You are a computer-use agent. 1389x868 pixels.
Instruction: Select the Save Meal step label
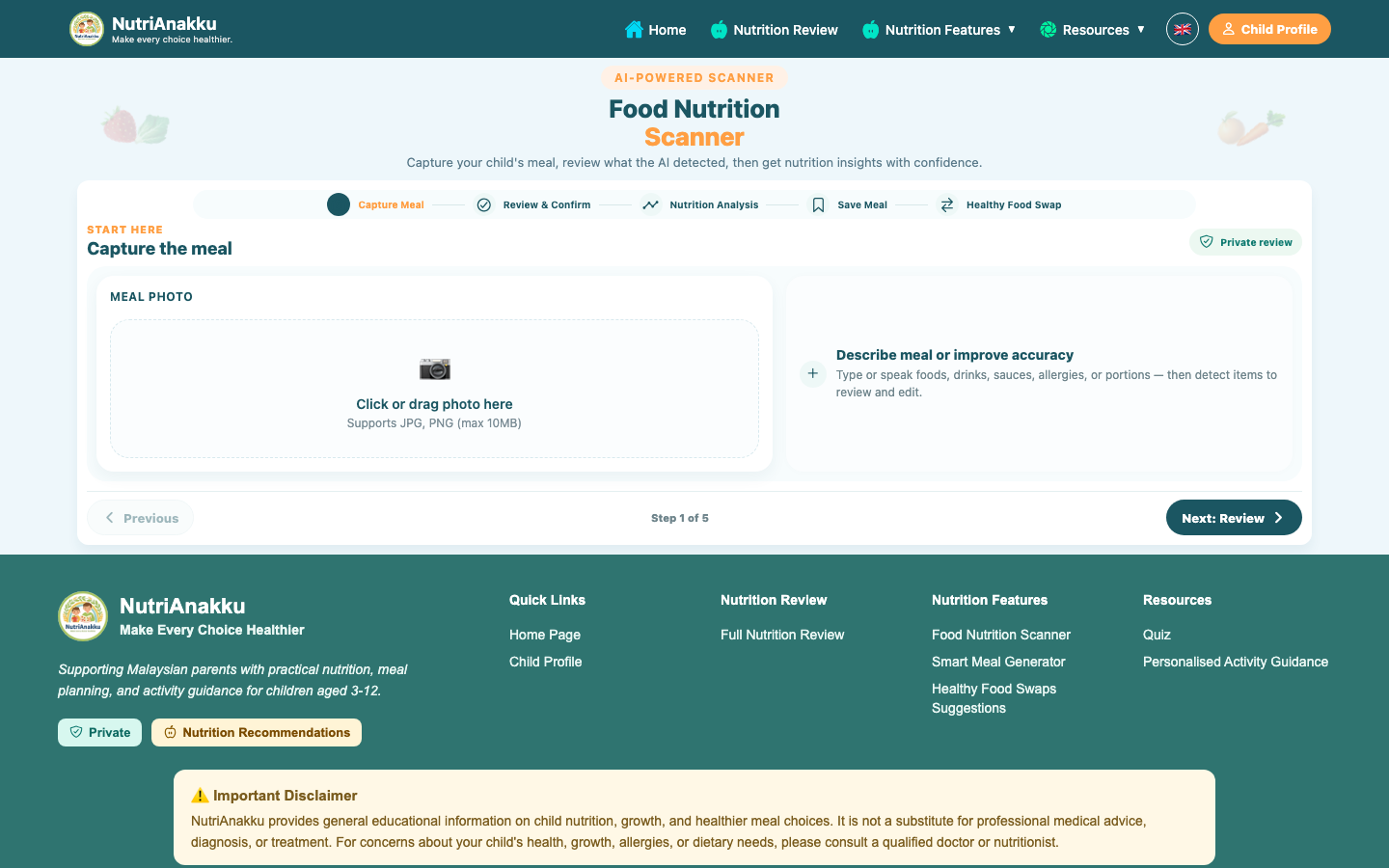click(862, 204)
